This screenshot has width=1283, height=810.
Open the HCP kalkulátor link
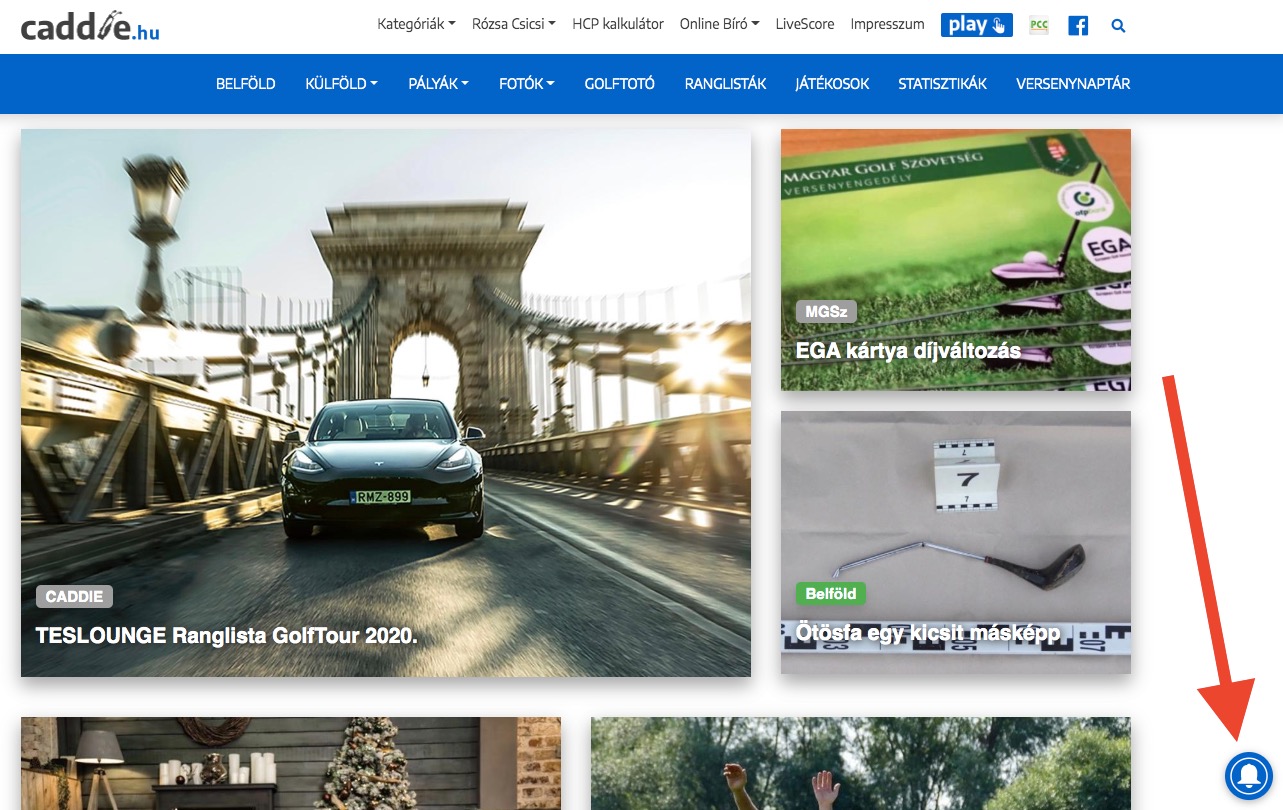coord(618,24)
